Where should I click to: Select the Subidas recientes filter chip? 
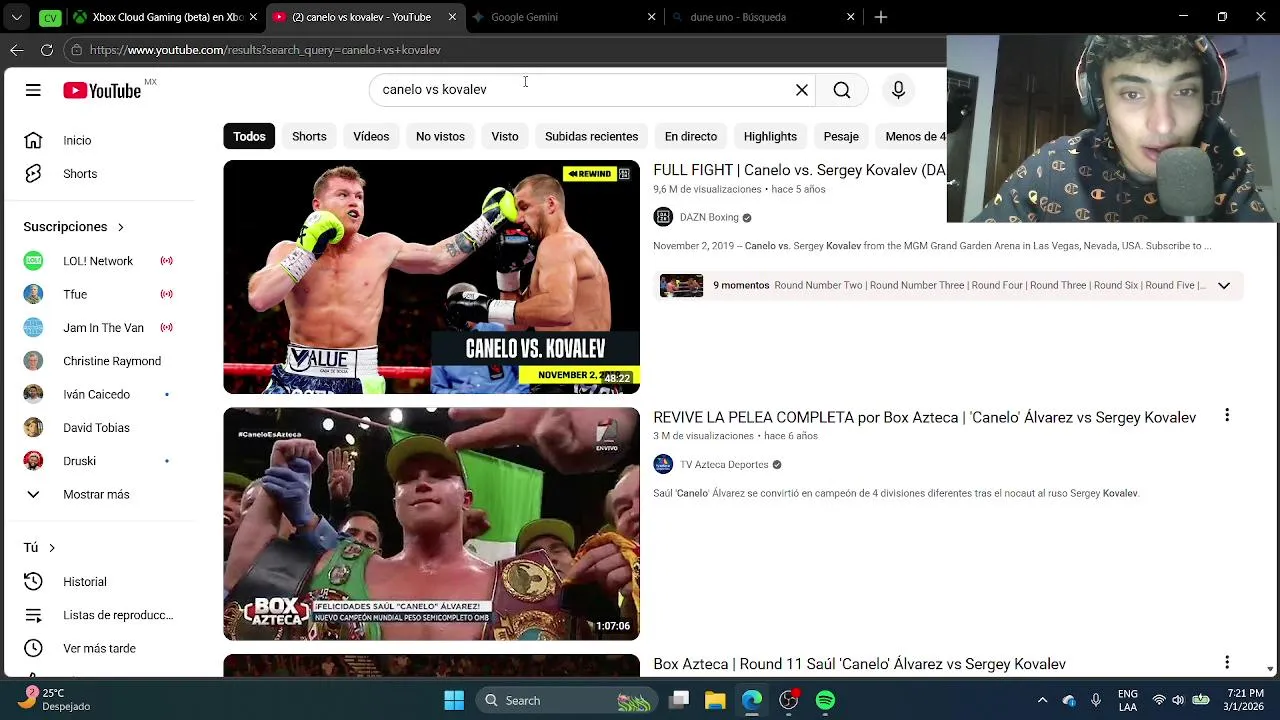click(591, 136)
